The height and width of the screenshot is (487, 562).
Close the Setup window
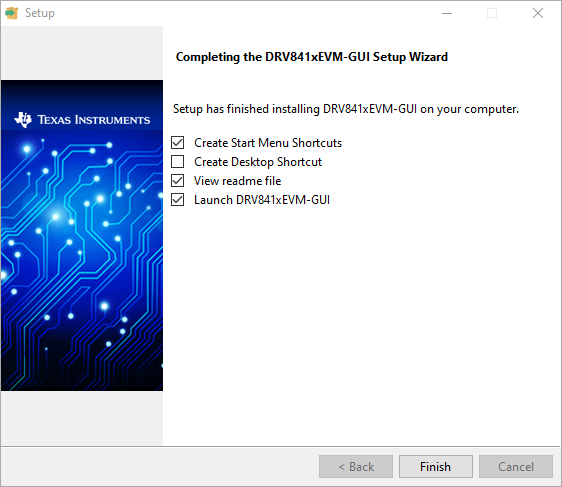(x=538, y=13)
